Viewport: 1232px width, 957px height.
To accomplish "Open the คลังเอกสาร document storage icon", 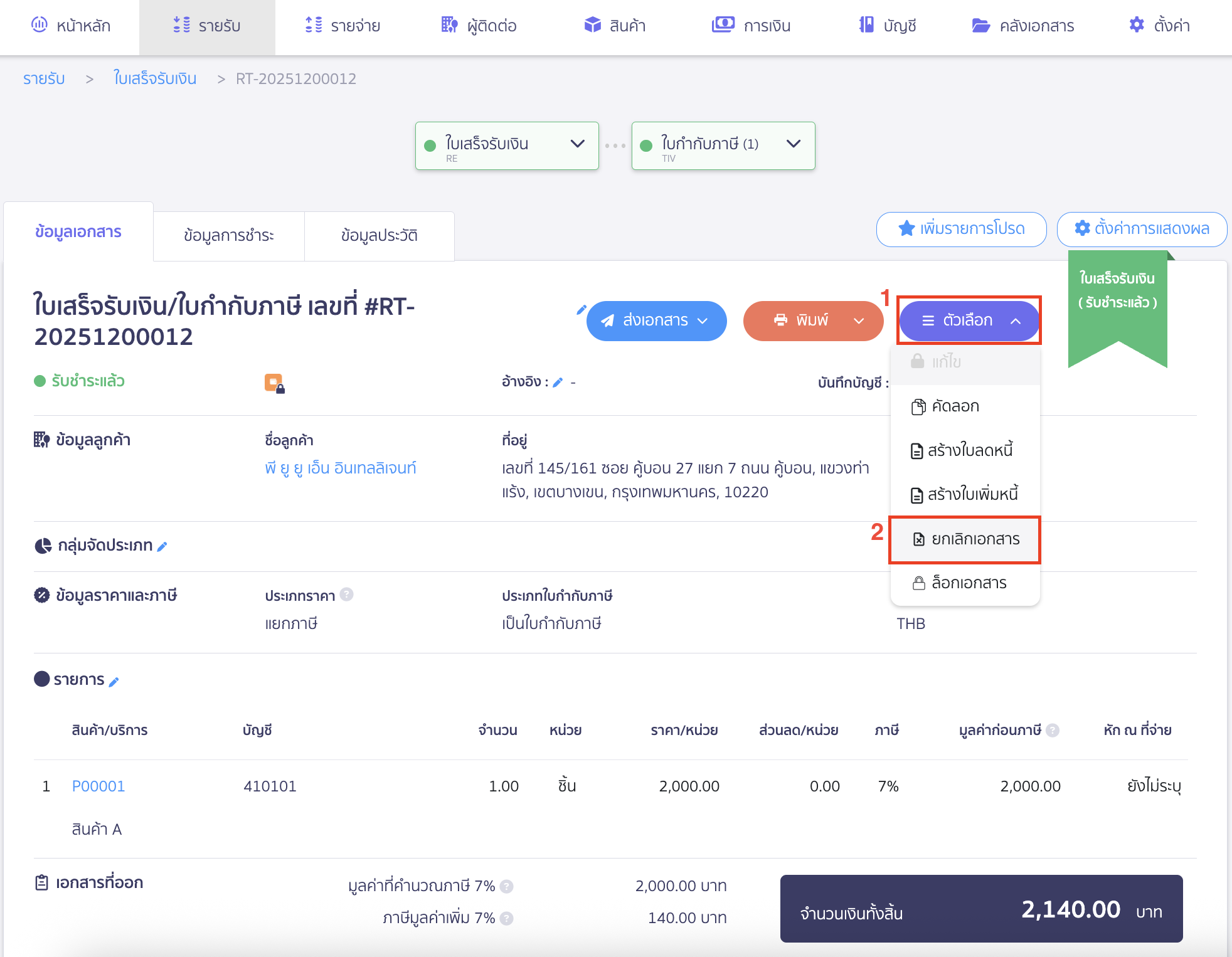I will click(981, 25).
